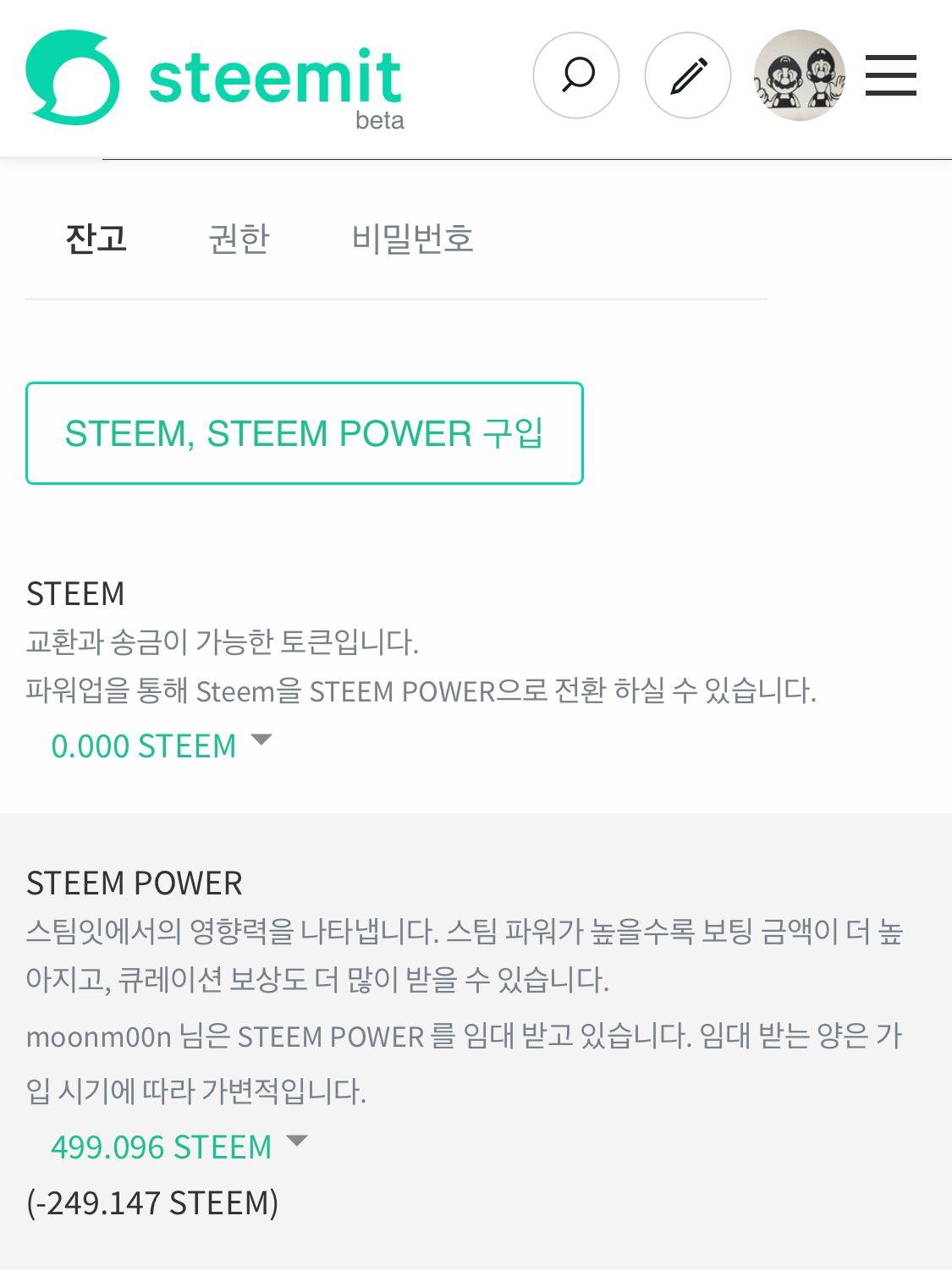Click the beta label under the logo
The image size is (952, 1271).
click(379, 121)
